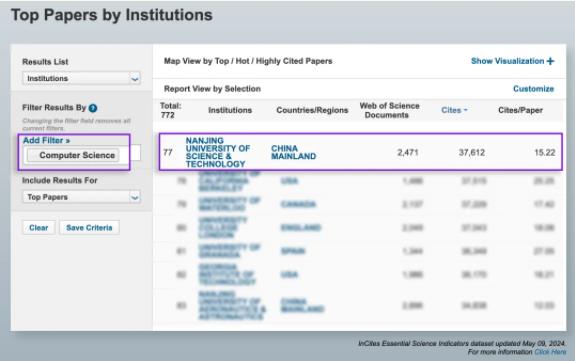Open Nanjing University of Science & Technology link
Screen dimensions: 575x361
click(217, 152)
